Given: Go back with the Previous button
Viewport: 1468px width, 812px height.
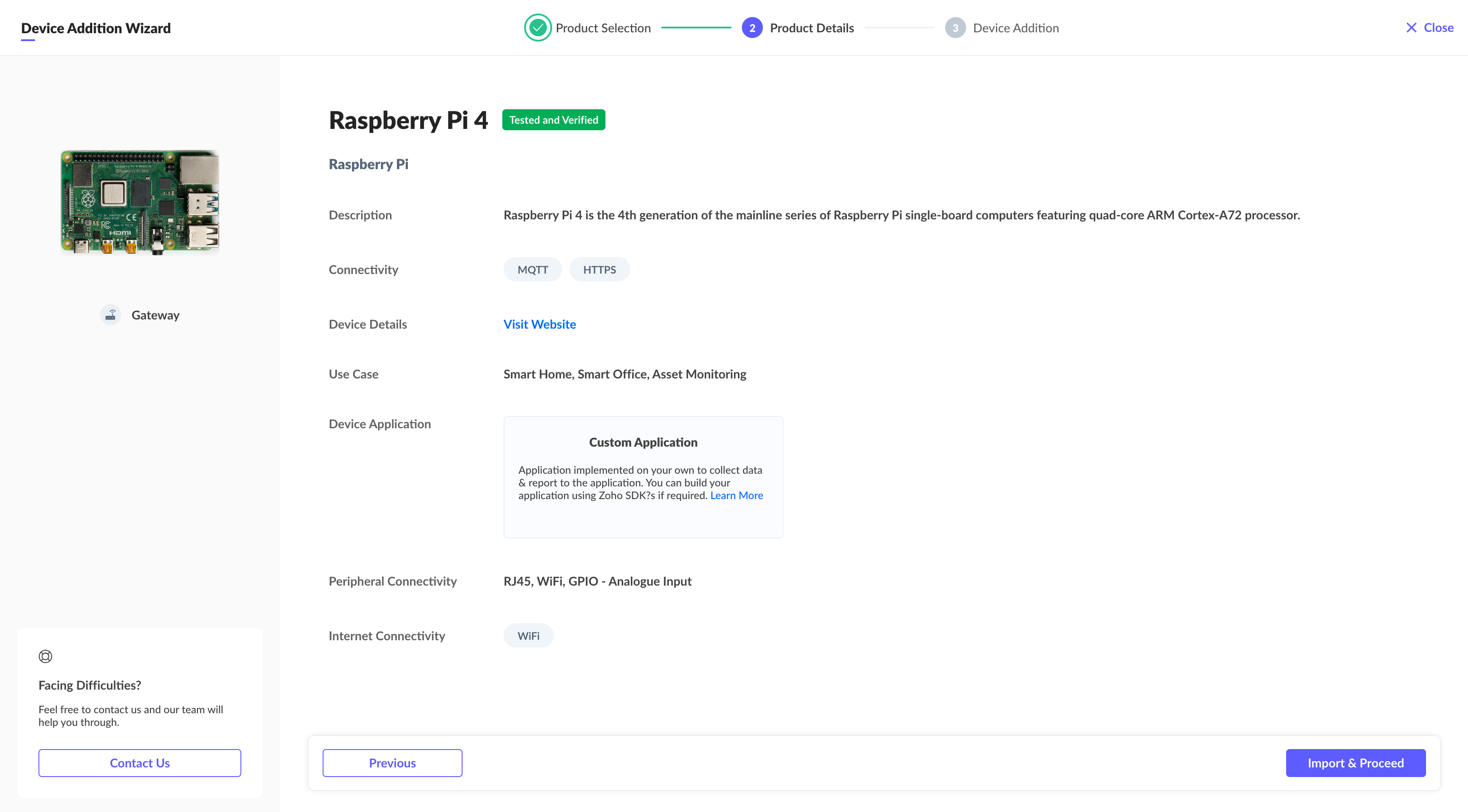Looking at the screenshot, I should tap(392, 763).
